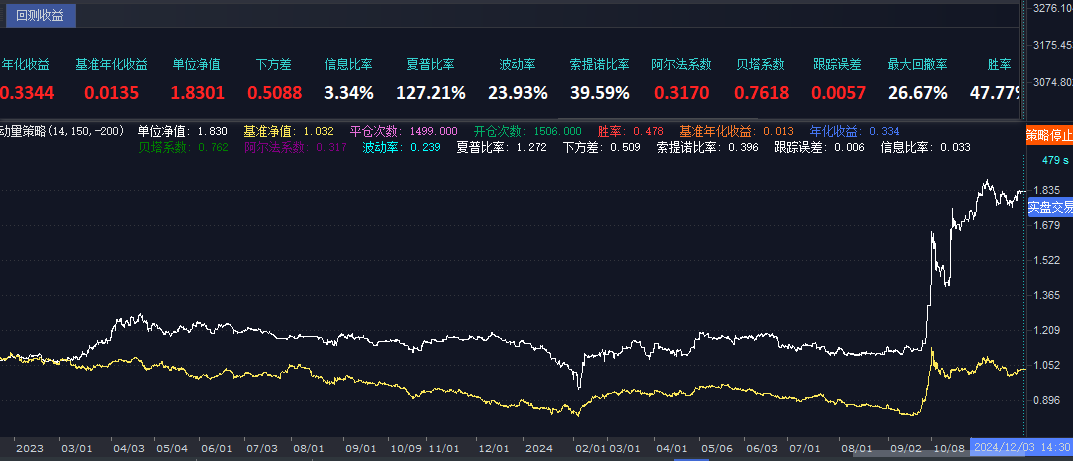
Task: Click the 1.835 price axis label
Action: [x=1048, y=190]
